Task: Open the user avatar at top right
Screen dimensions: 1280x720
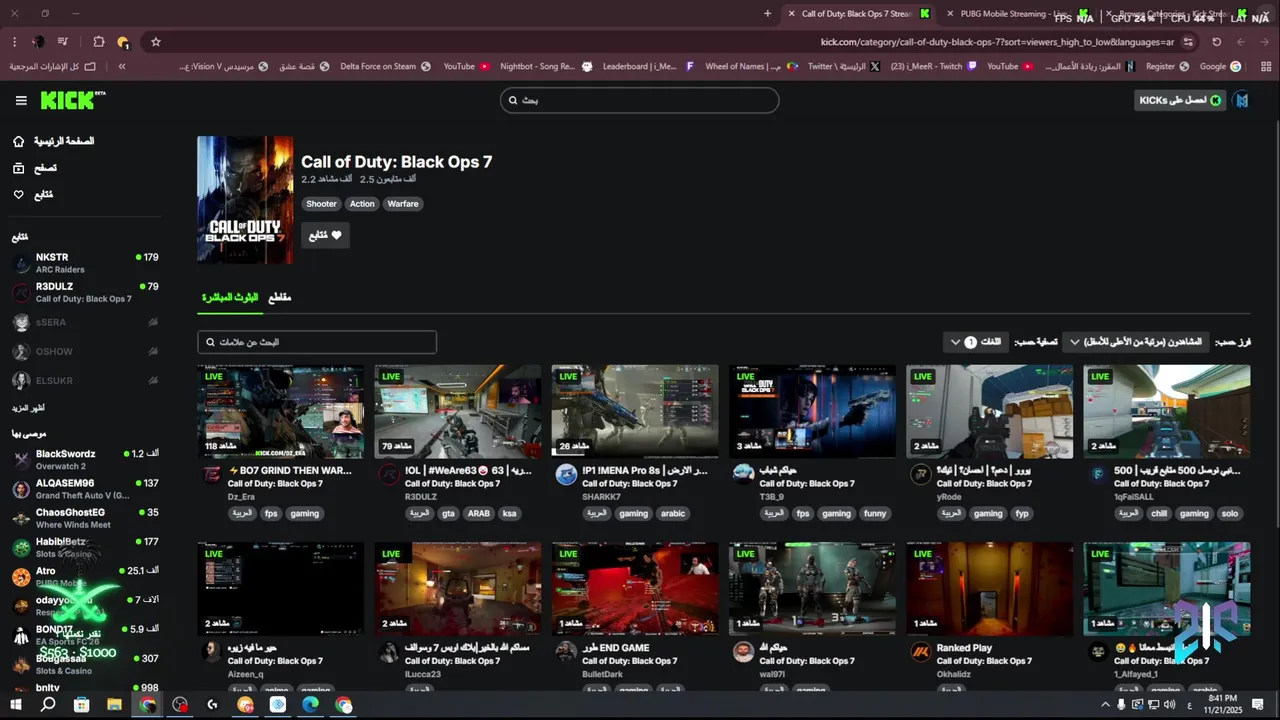Action: pyautogui.click(x=1241, y=100)
